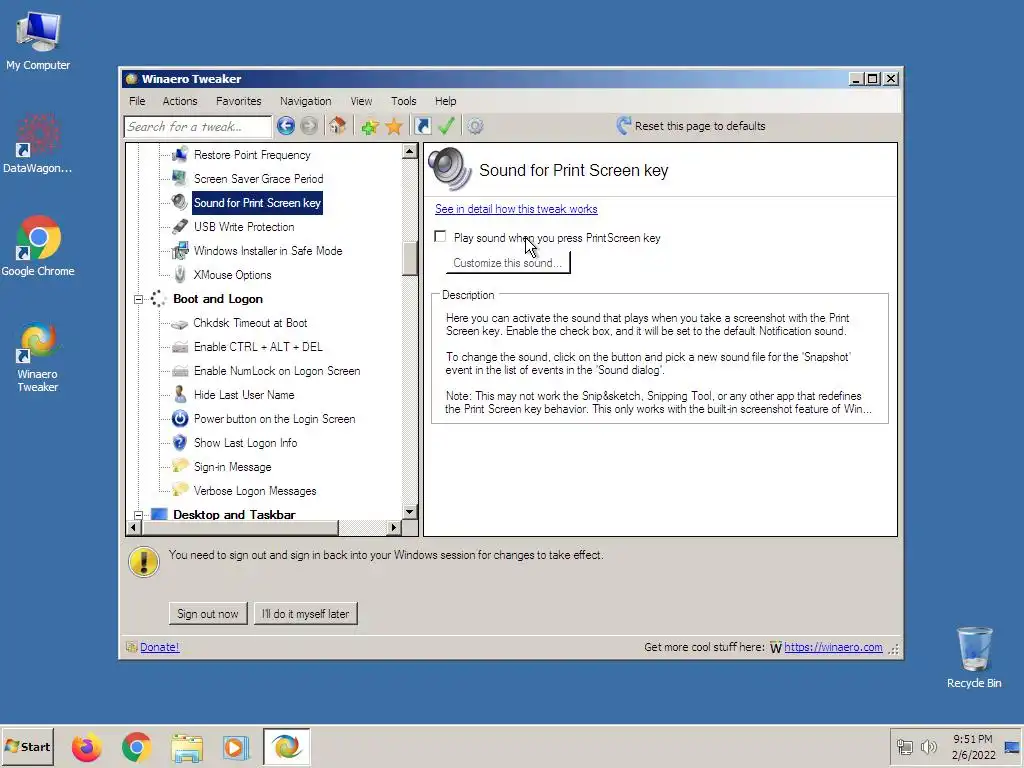
Task: Collapse the Desktop and Taskbar tree group
Action: pyautogui.click(x=138, y=515)
